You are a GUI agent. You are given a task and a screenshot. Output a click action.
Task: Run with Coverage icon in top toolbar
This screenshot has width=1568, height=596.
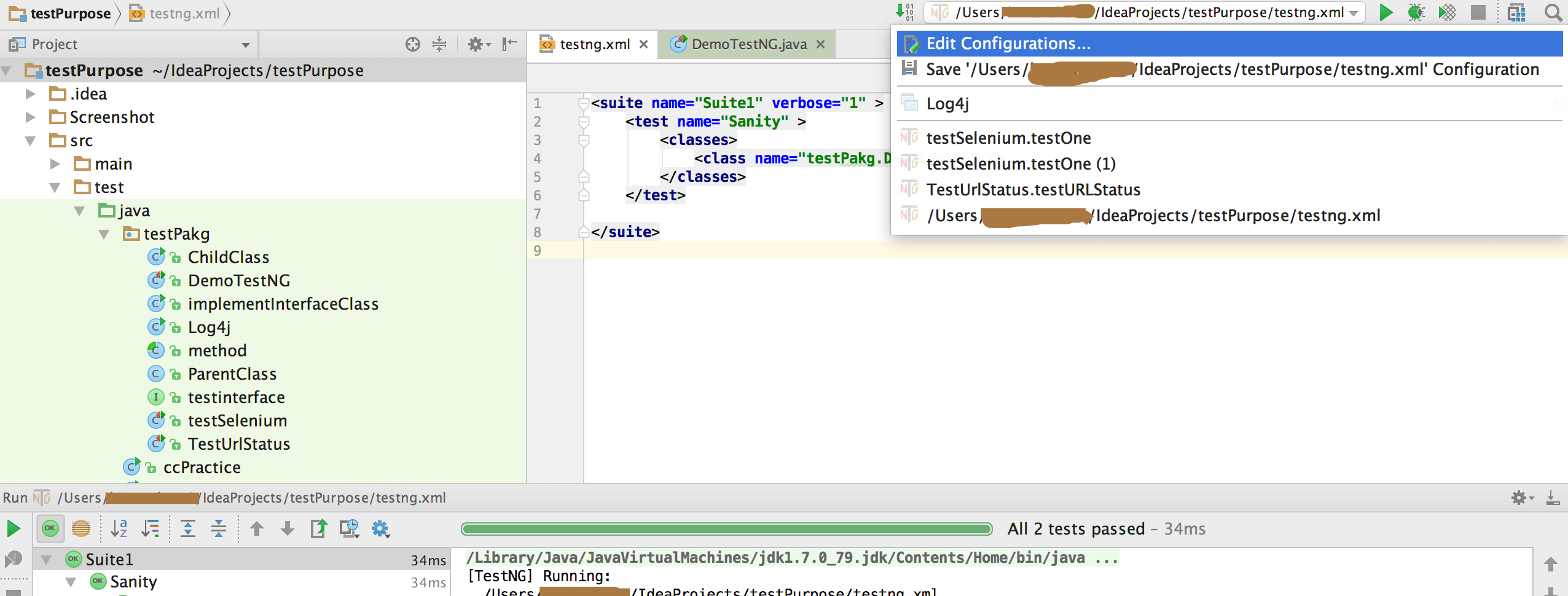tap(1447, 12)
